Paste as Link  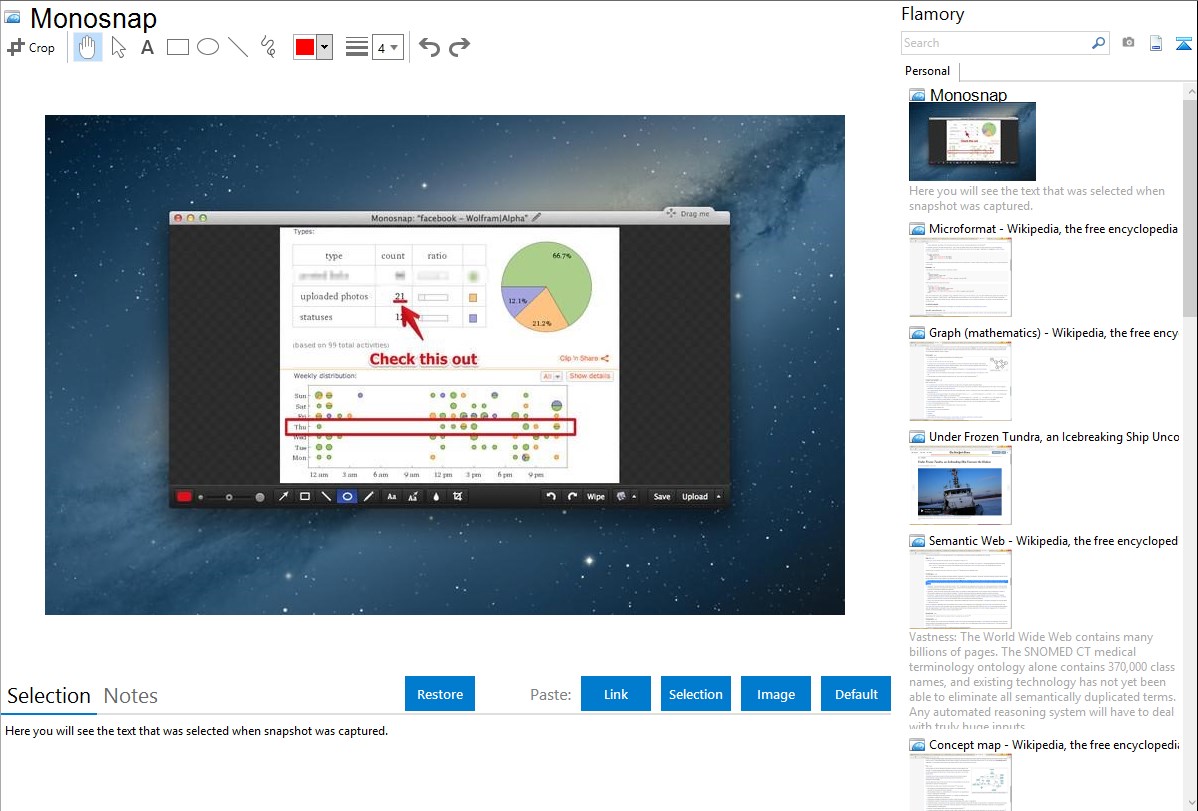(616, 693)
